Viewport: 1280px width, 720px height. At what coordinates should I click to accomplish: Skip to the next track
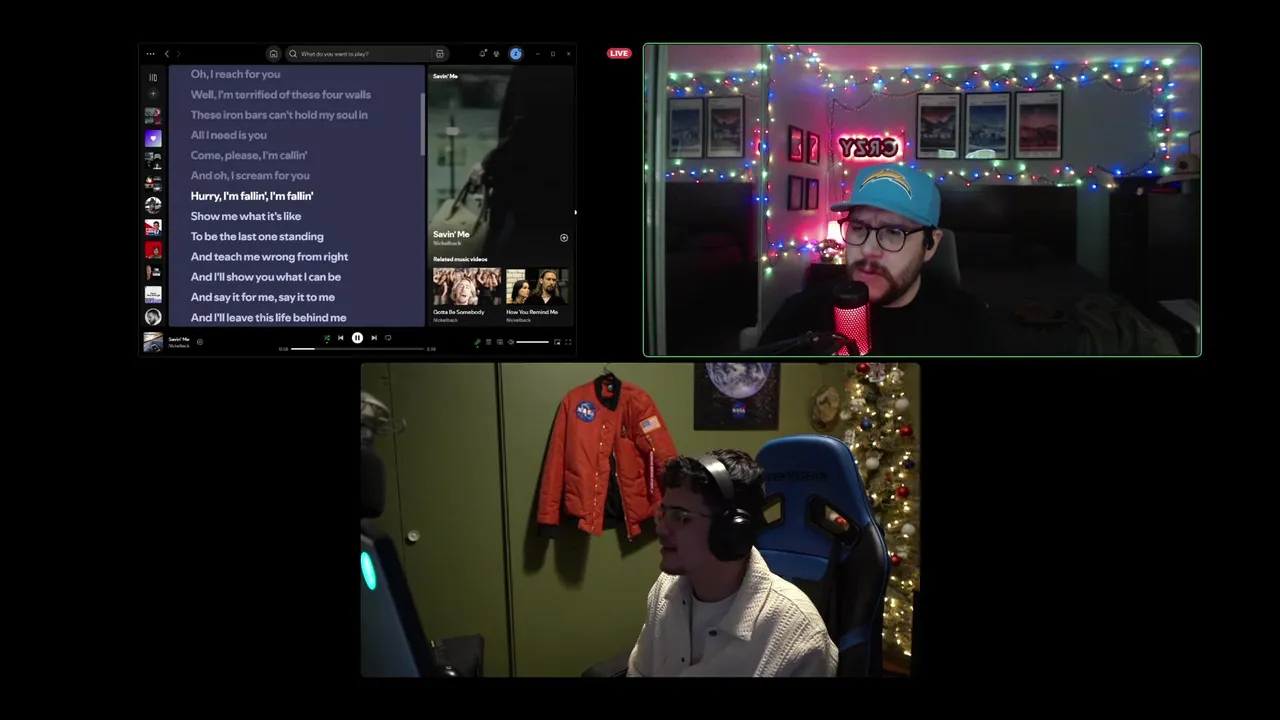(x=374, y=338)
